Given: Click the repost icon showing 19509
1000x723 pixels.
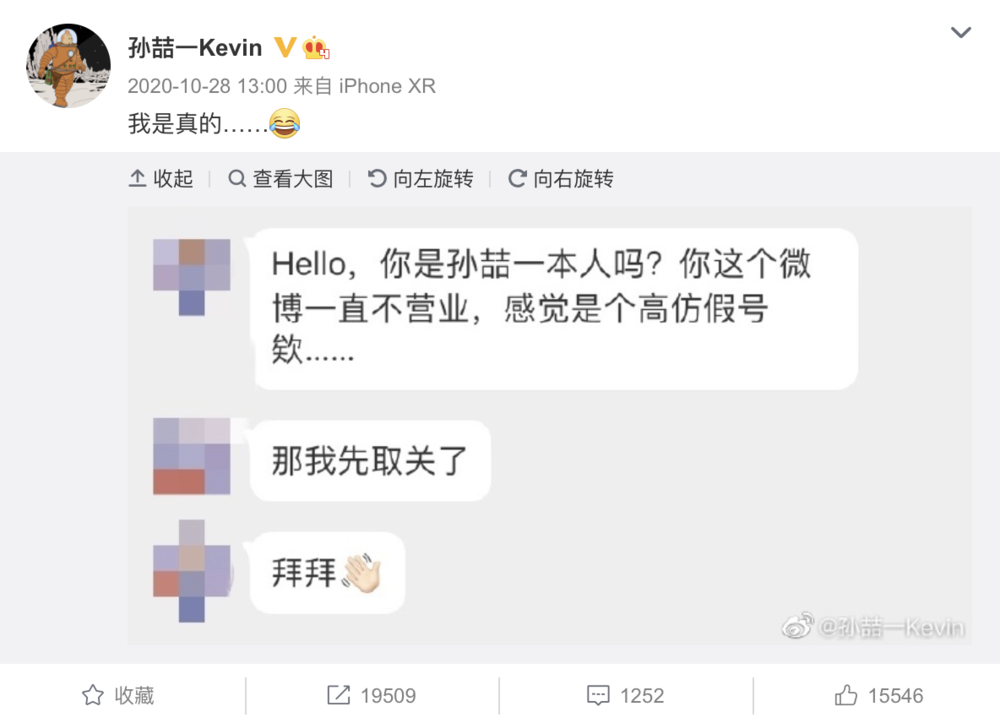Looking at the screenshot, I should (x=338, y=695).
